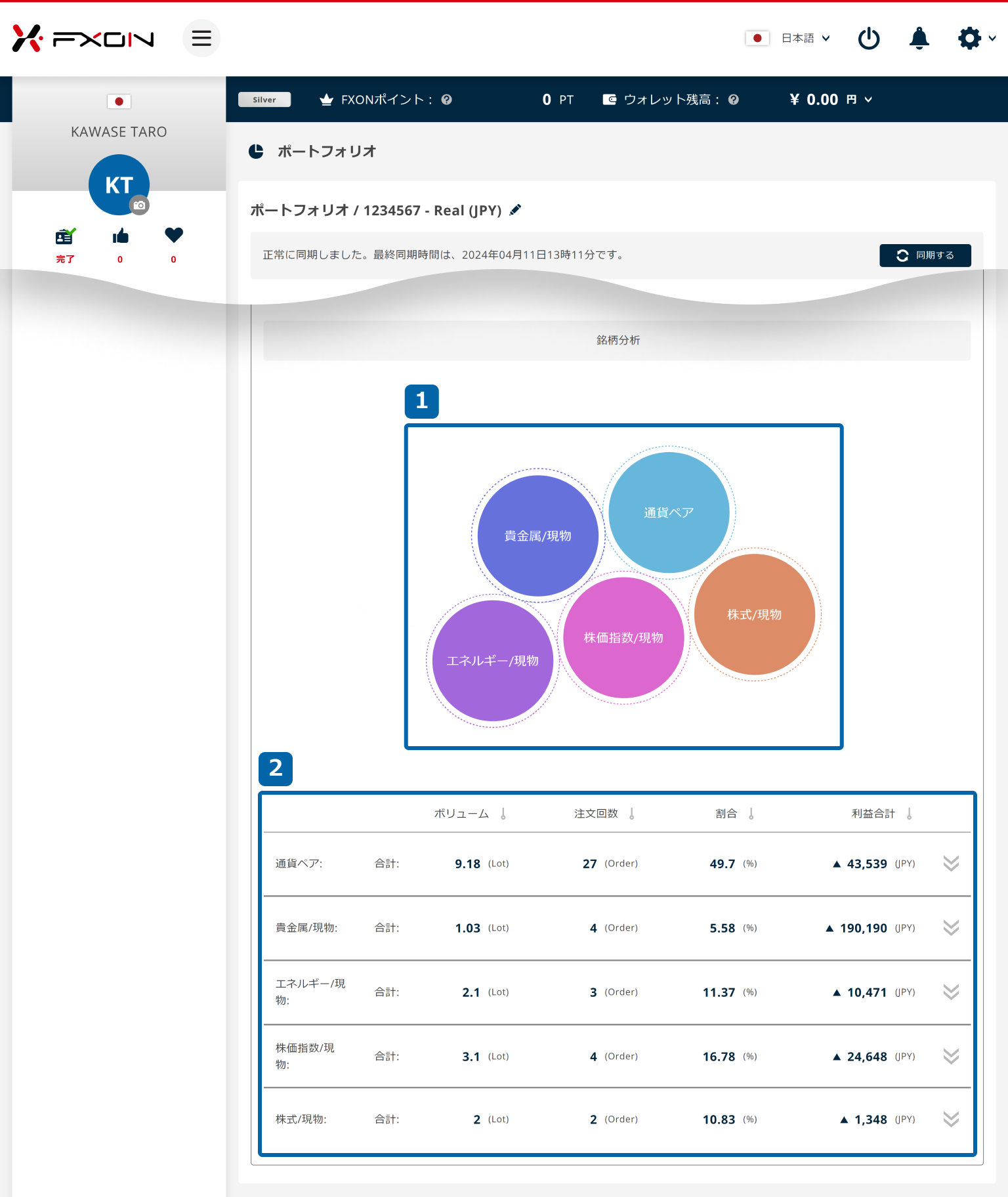This screenshot has width=1008, height=1197.
Task: Click the 49.7 percentage value
Action: [722, 864]
